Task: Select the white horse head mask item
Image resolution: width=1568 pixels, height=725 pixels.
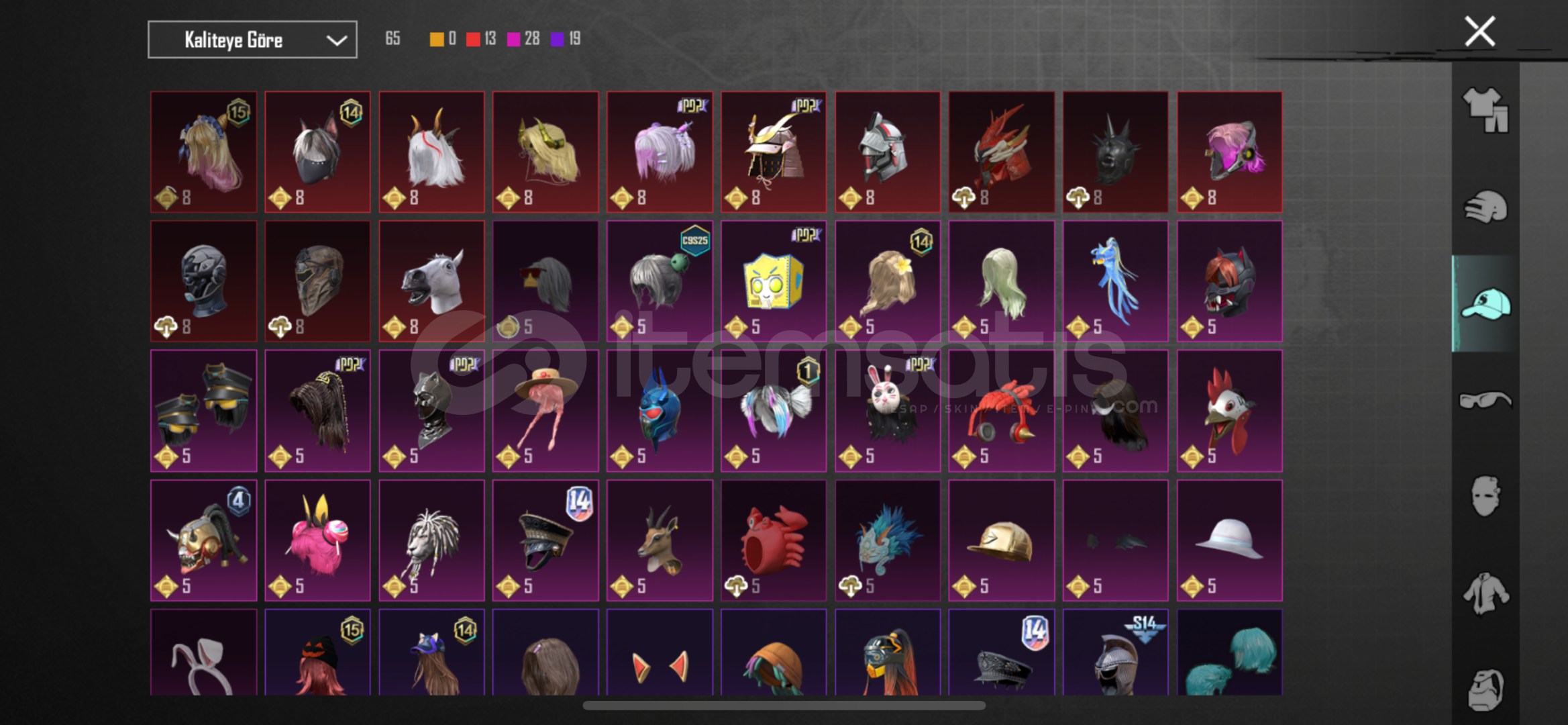Action: [x=431, y=281]
